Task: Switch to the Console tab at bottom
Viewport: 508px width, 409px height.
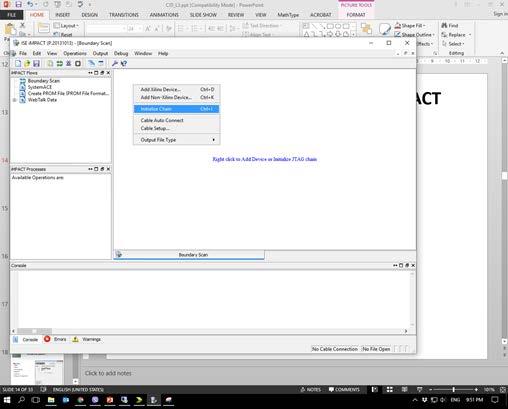Action: 26,339
